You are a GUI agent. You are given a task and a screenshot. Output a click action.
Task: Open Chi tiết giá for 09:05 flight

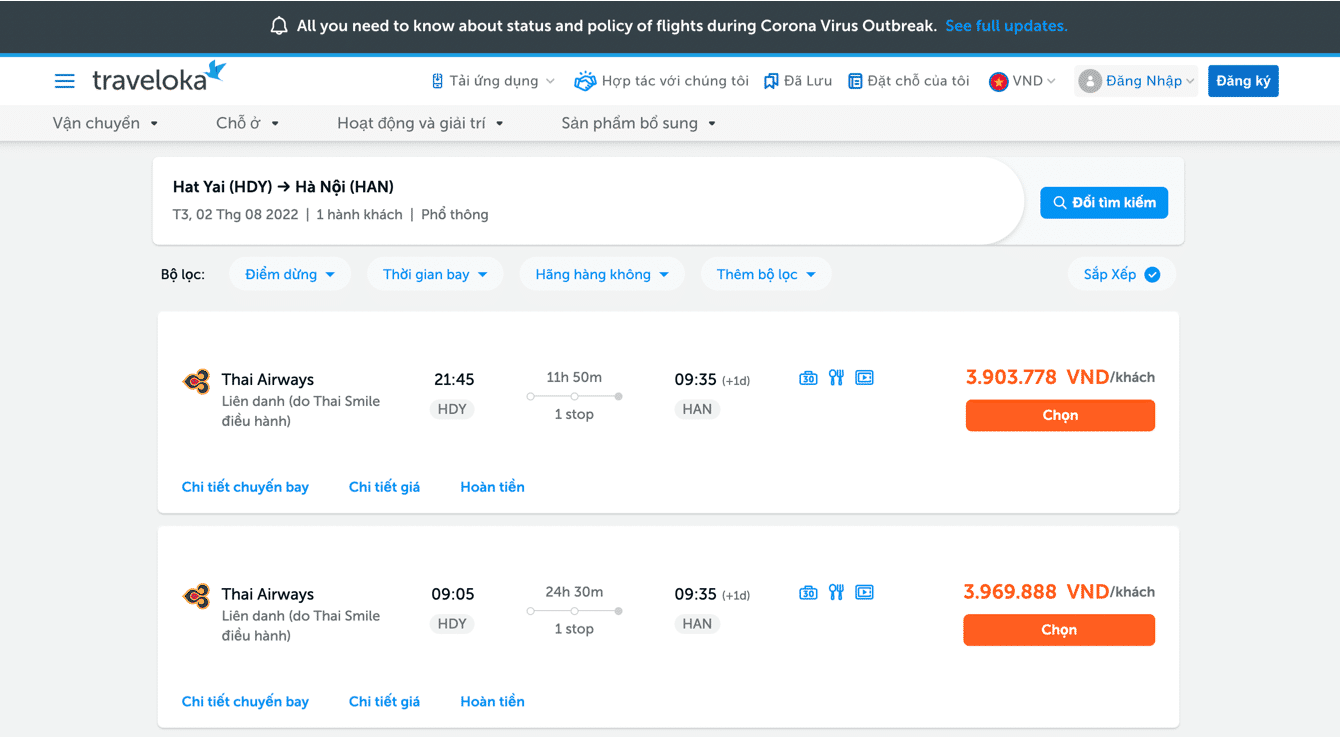click(x=384, y=702)
